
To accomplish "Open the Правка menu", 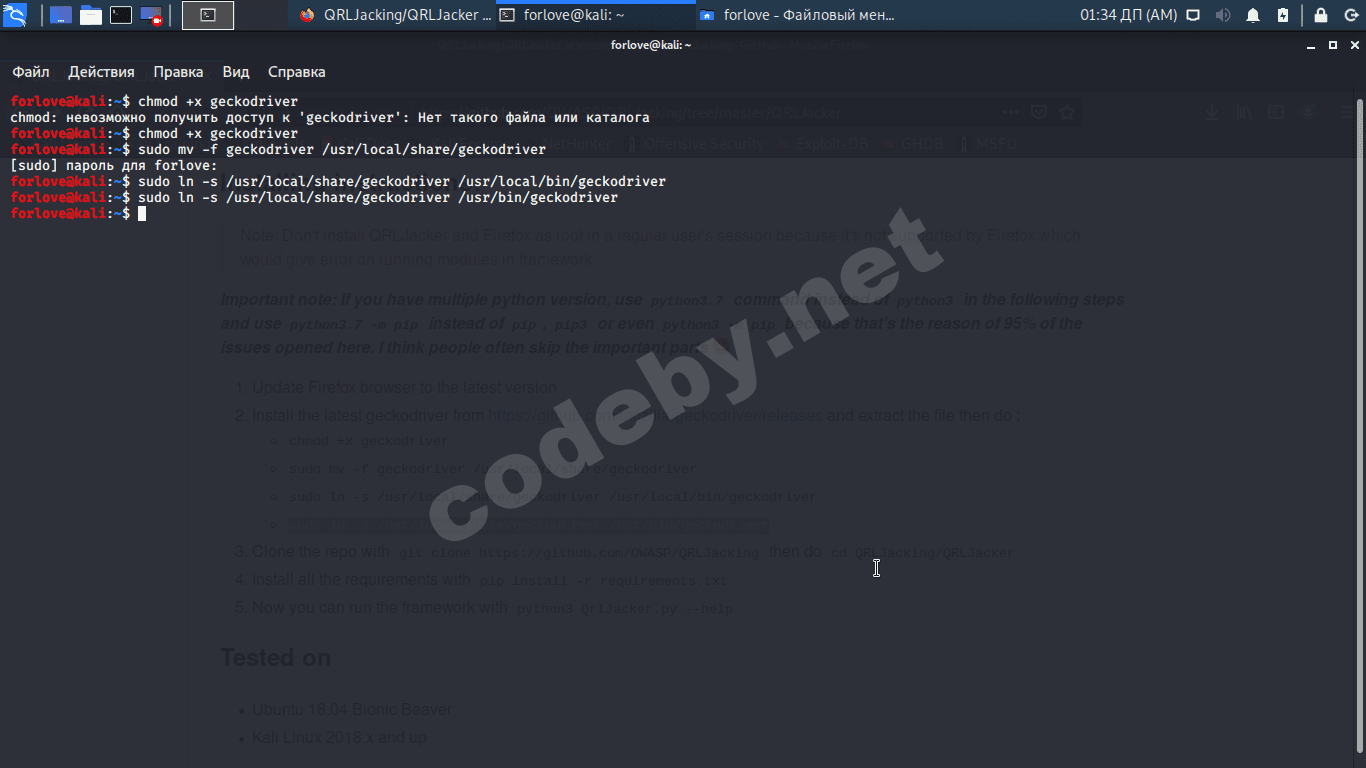I will pos(178,72).
